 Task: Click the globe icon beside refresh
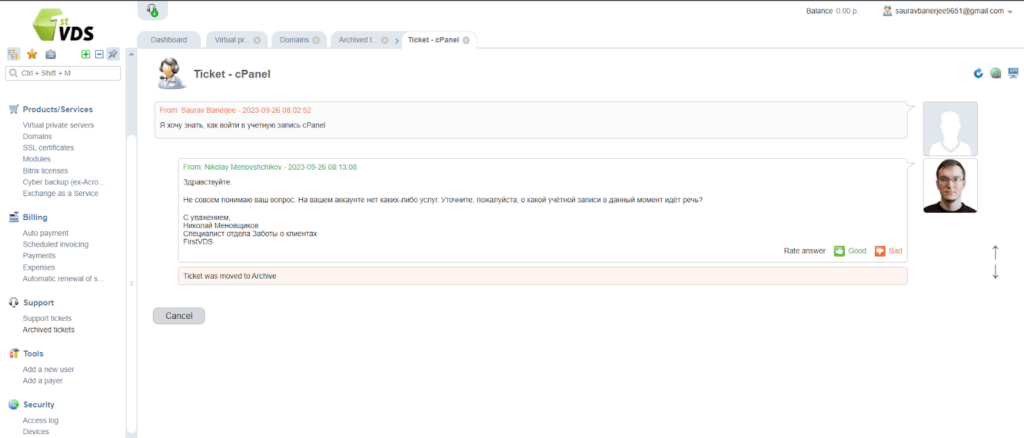click(x=996, y=73)
